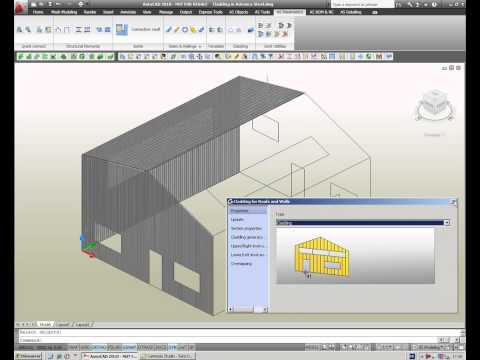The image size is (480, 360).
Task: Go to the Annotate ribbon tab
Action: click(128, 12)
